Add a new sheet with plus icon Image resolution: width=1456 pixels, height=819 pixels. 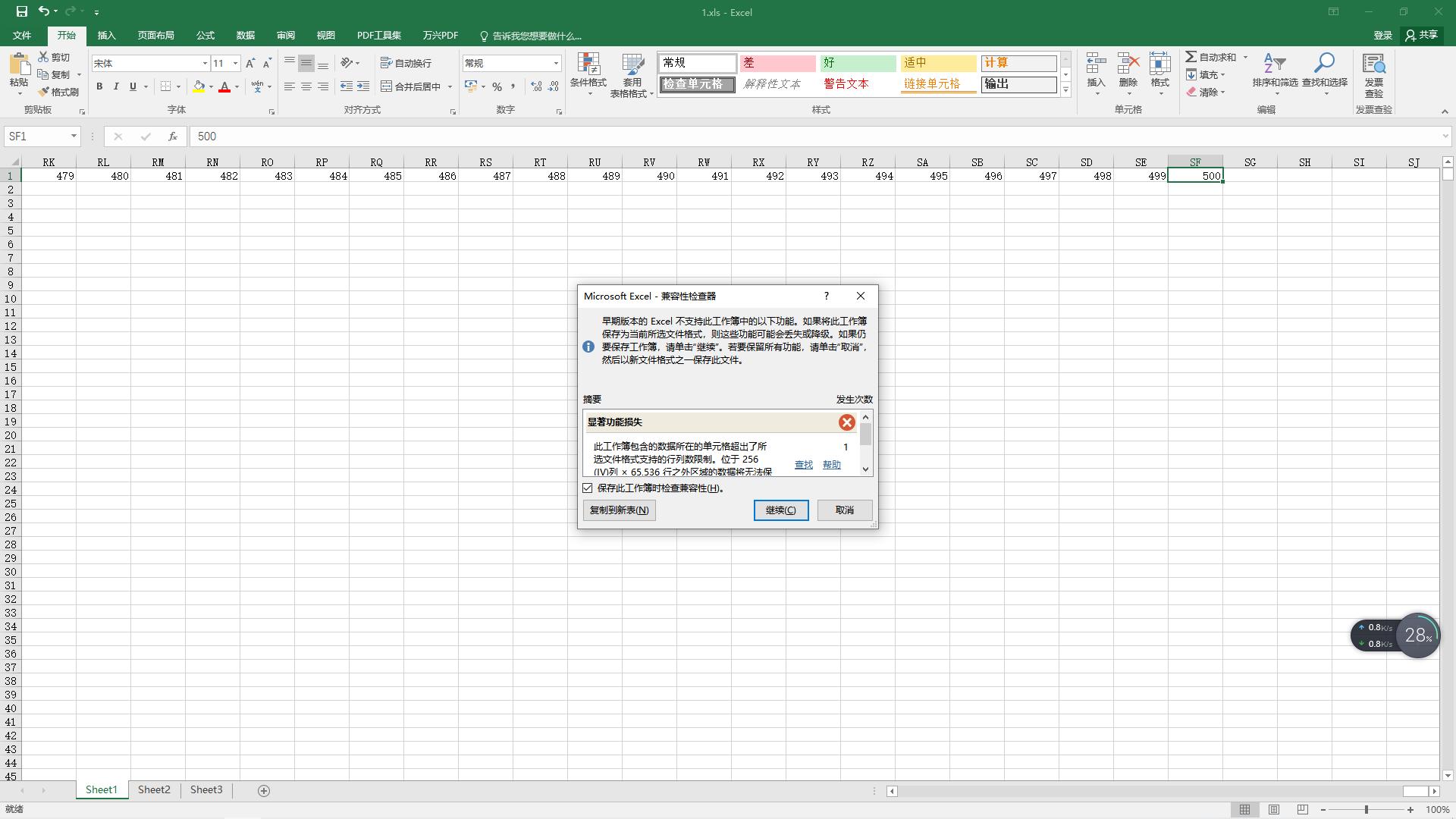click(264, 791)
